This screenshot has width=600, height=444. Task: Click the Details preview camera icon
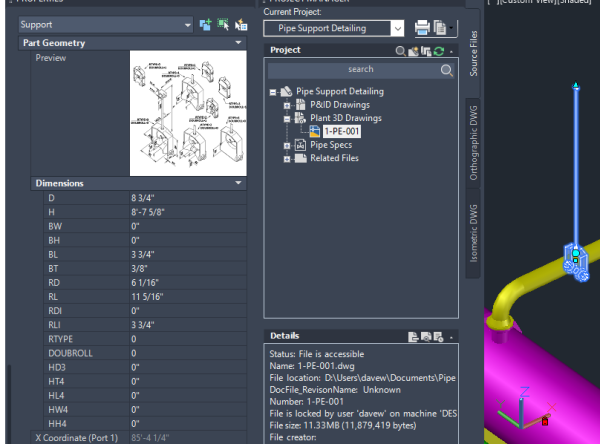click(x=426, y=337)
